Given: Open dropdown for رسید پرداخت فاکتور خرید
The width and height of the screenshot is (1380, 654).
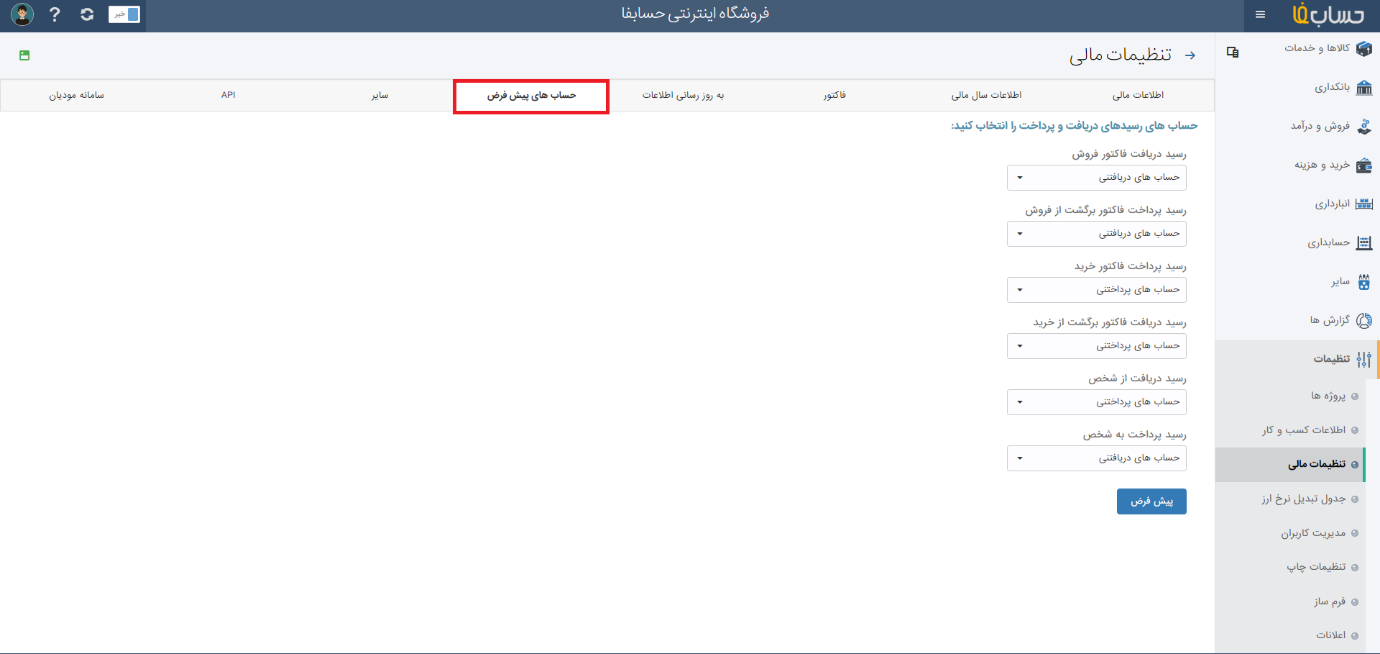Looking at the screenshot, I should [1097, 290].
